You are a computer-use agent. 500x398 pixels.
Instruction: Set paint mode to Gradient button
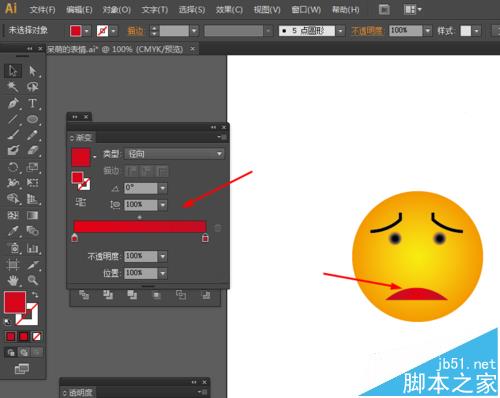[24, 336]
